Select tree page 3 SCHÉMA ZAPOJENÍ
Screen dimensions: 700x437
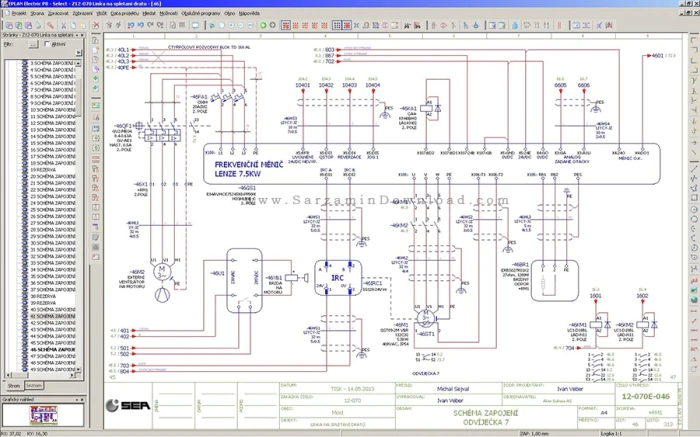(53, 63)
